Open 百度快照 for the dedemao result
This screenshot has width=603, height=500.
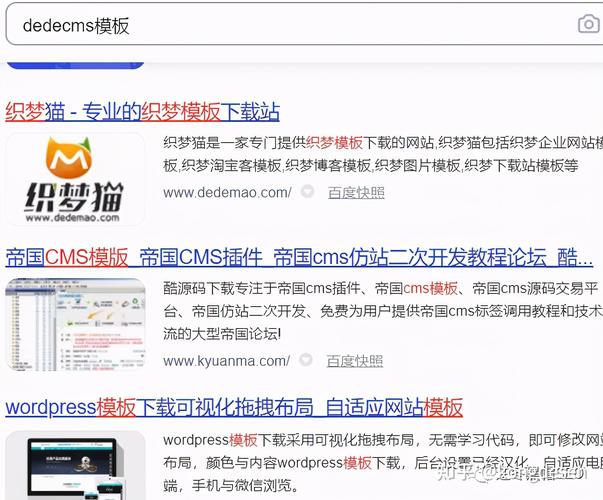pyautogui.click(x=356, y=193)
